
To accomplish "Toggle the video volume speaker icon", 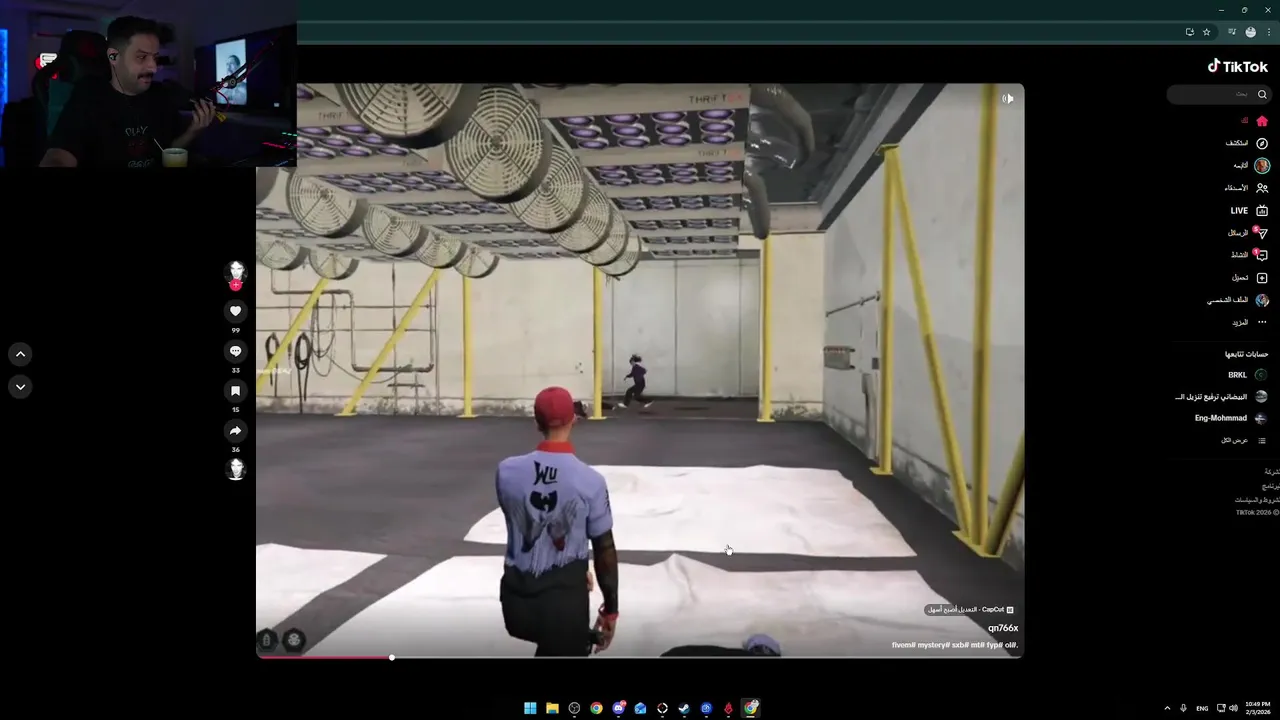I will (1008, 98).
